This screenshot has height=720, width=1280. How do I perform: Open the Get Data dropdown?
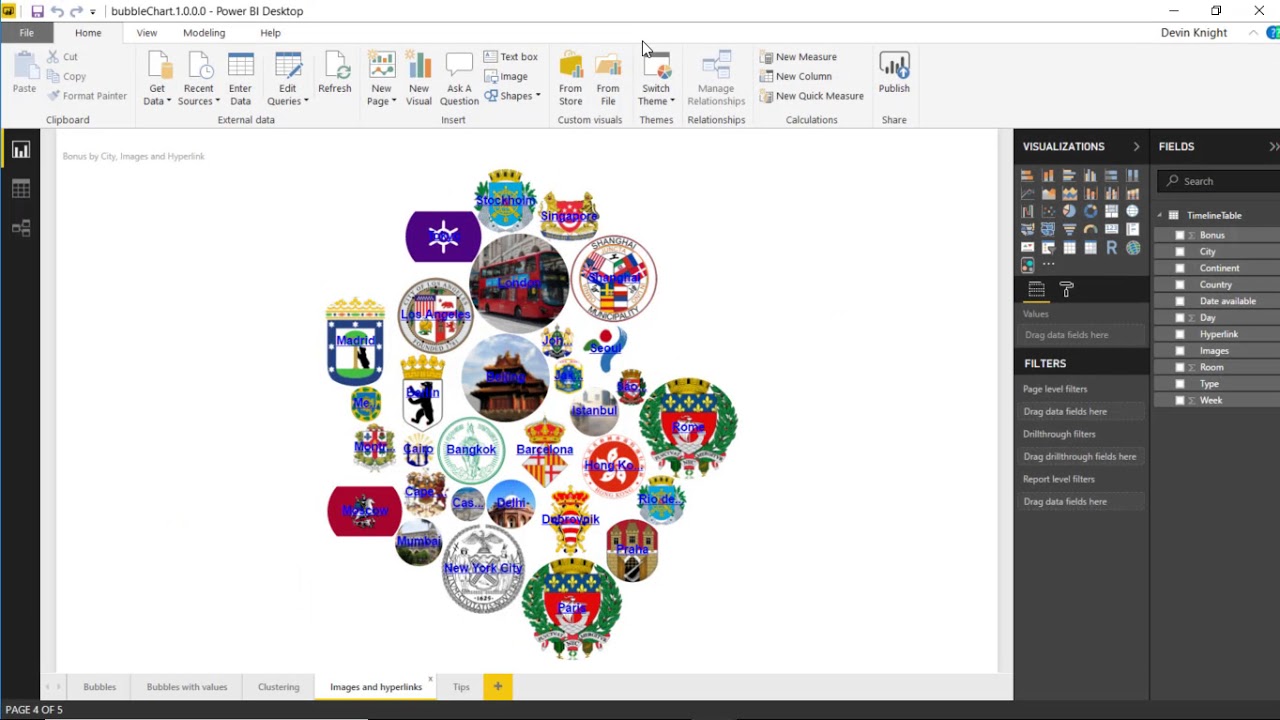(x=157, y=79)
